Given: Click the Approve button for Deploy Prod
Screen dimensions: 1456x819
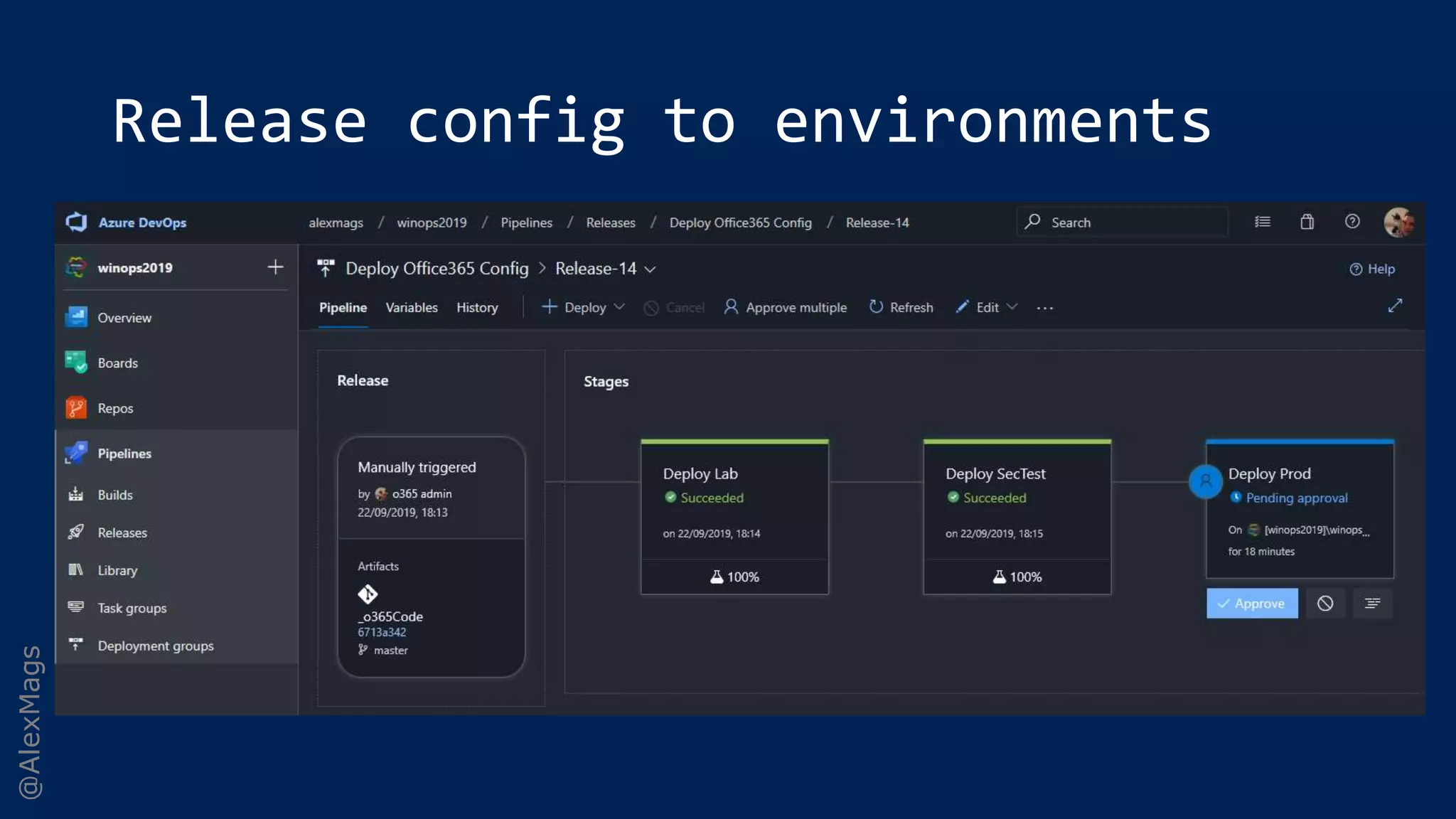Looking at the screenshot, I should click(1252, 604).
